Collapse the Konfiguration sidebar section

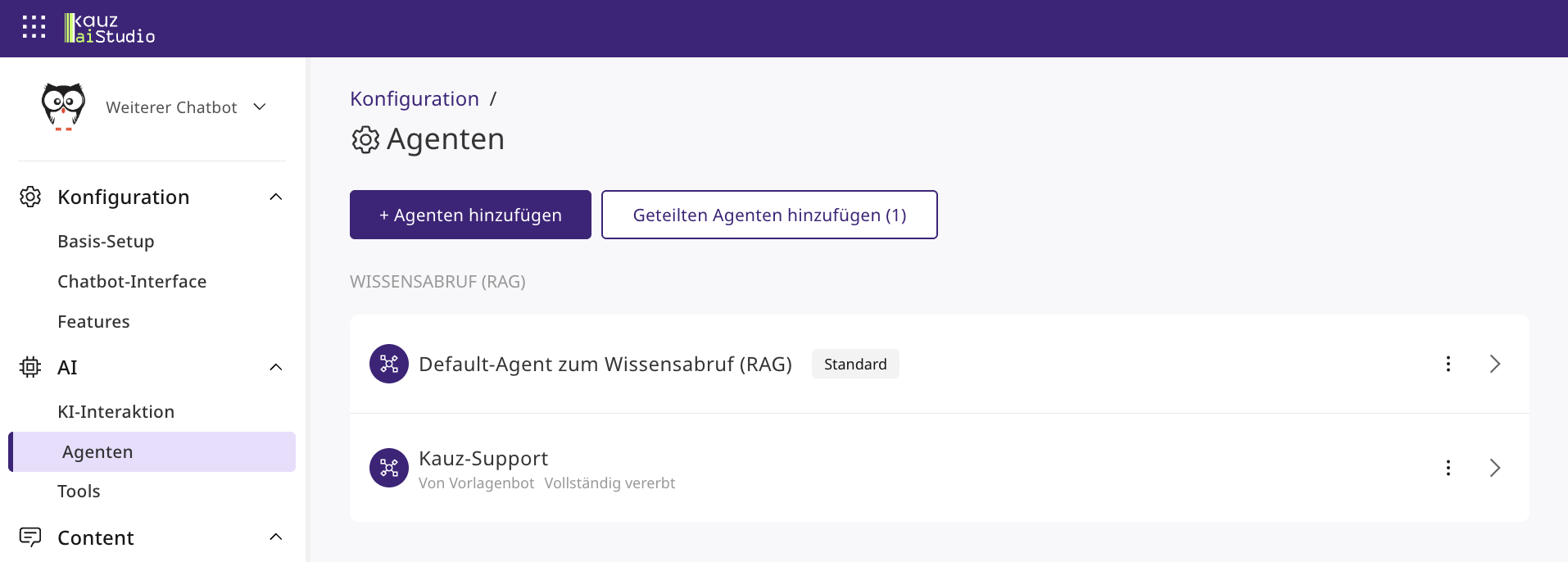[x=276, y=197]
